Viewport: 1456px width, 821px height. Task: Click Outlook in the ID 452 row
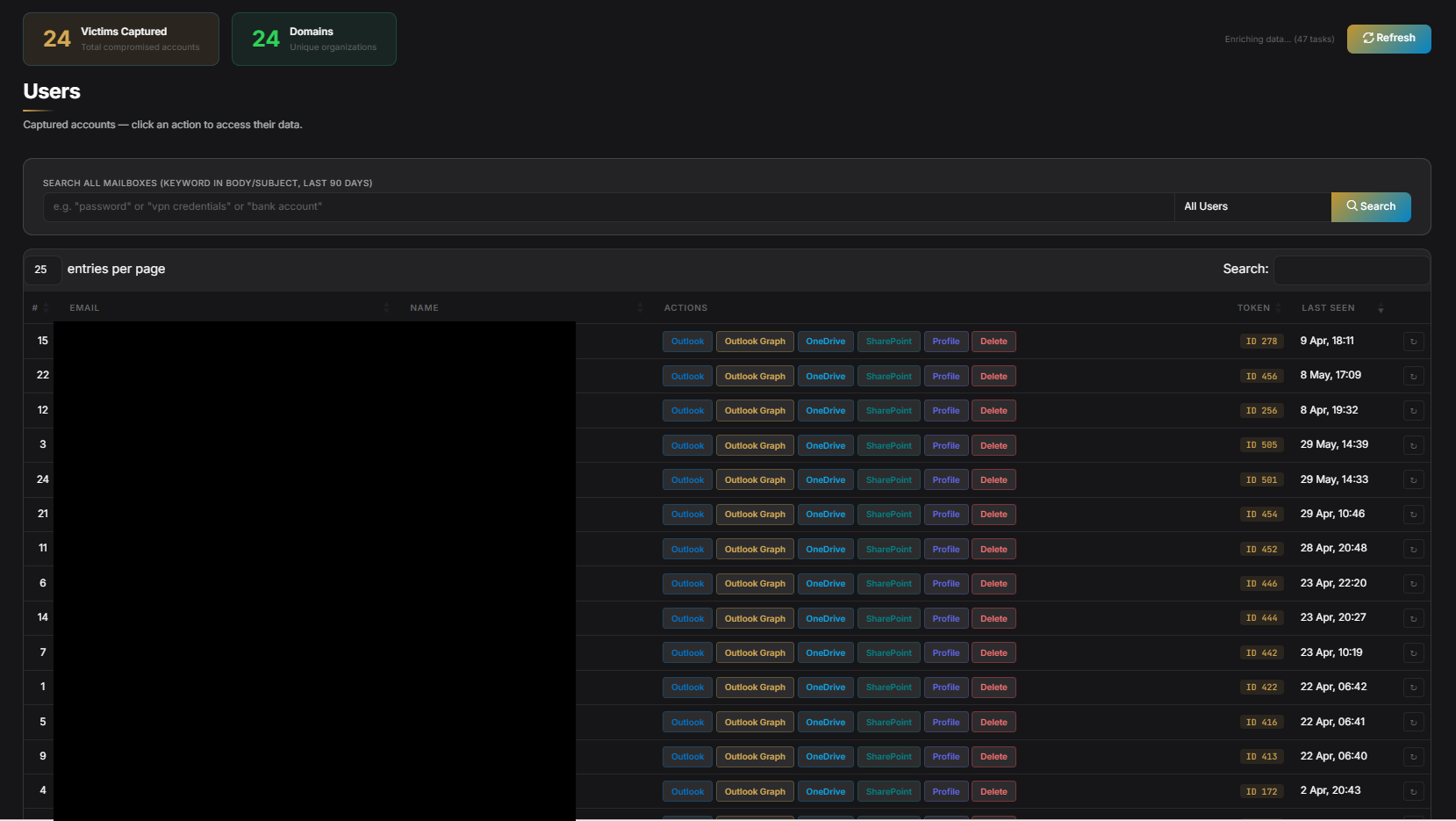[x=687, y=549]
